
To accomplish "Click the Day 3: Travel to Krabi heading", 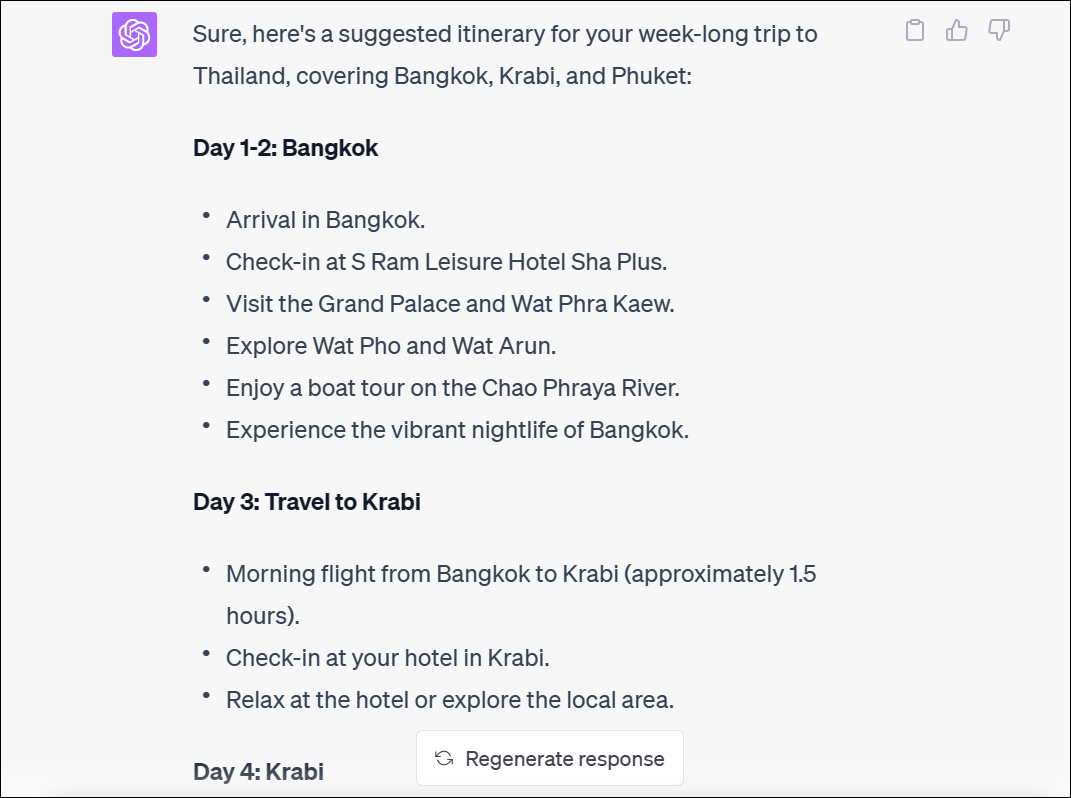I will (307, 502).
